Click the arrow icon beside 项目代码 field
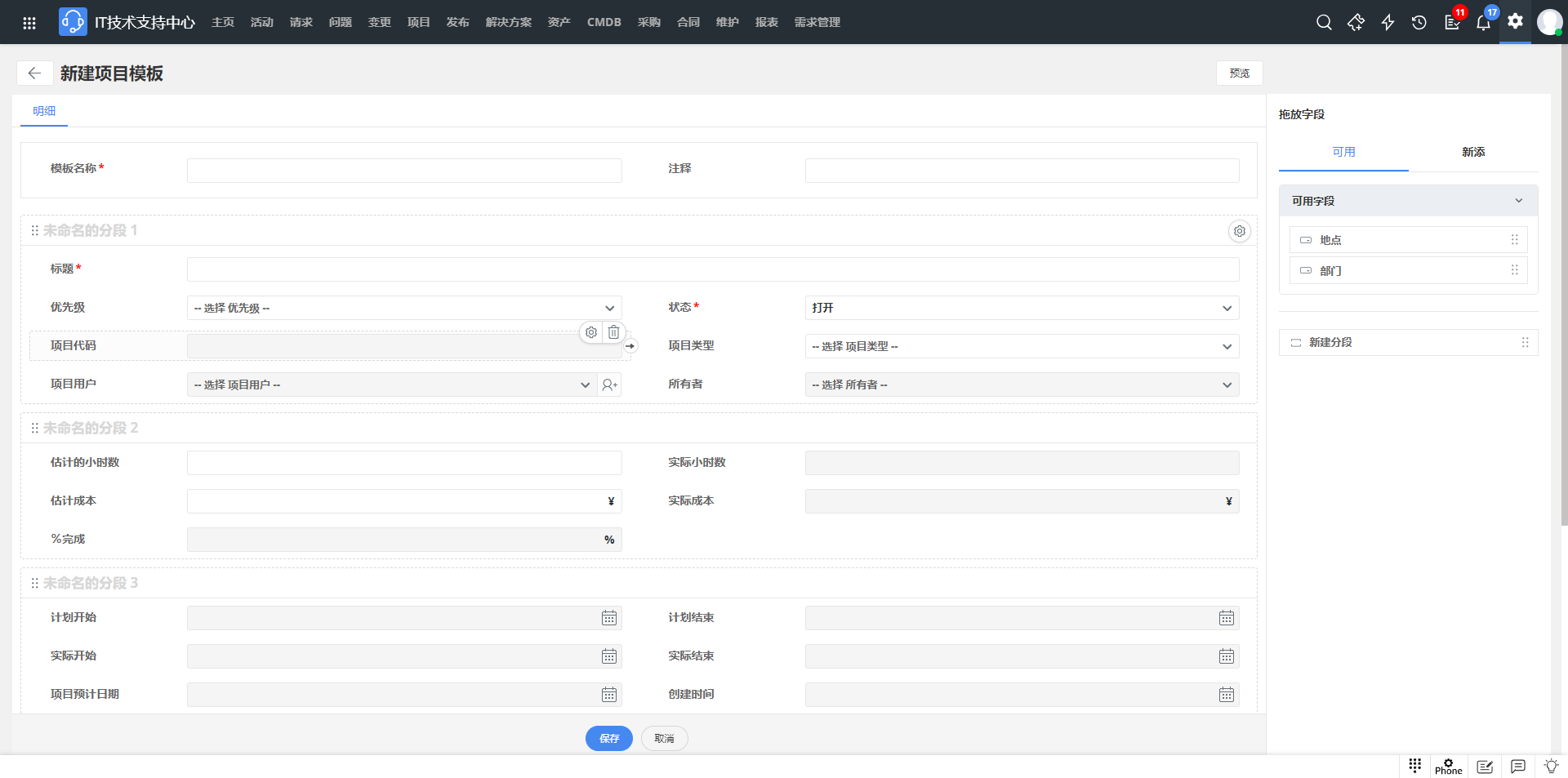Viewport: 1568px width, 778px height. [630, 346]
